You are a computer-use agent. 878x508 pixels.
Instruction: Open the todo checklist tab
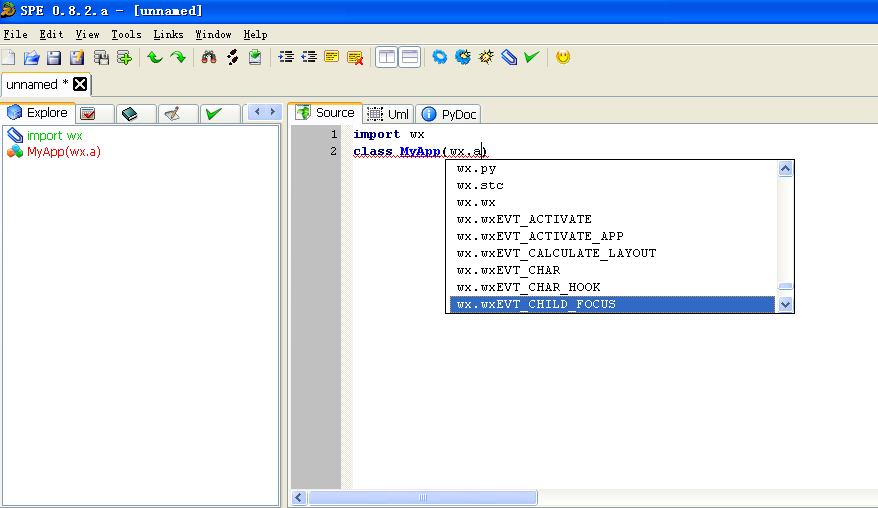click(x=94, y=114)
